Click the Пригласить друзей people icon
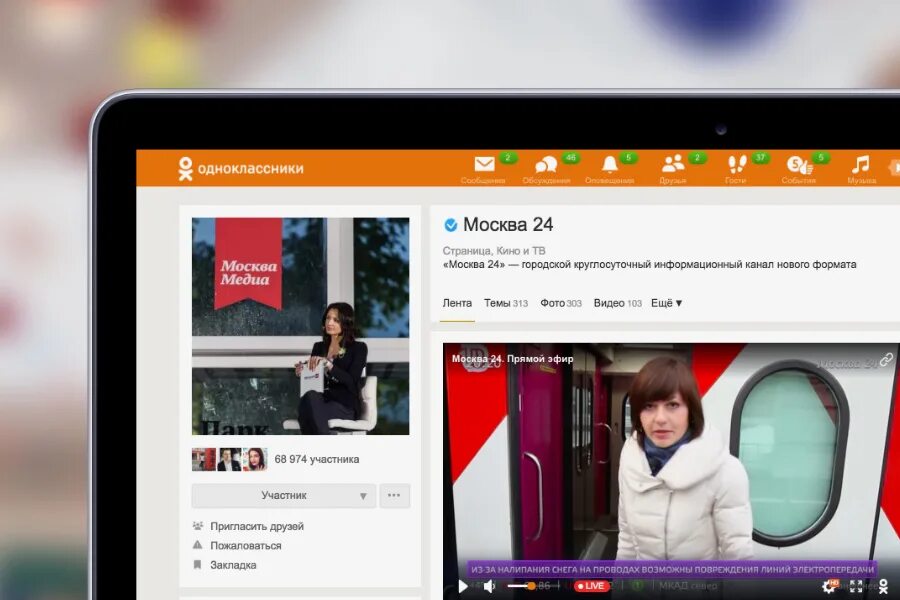This screenshot has height=600, width=900. click(x=198, y=525)
